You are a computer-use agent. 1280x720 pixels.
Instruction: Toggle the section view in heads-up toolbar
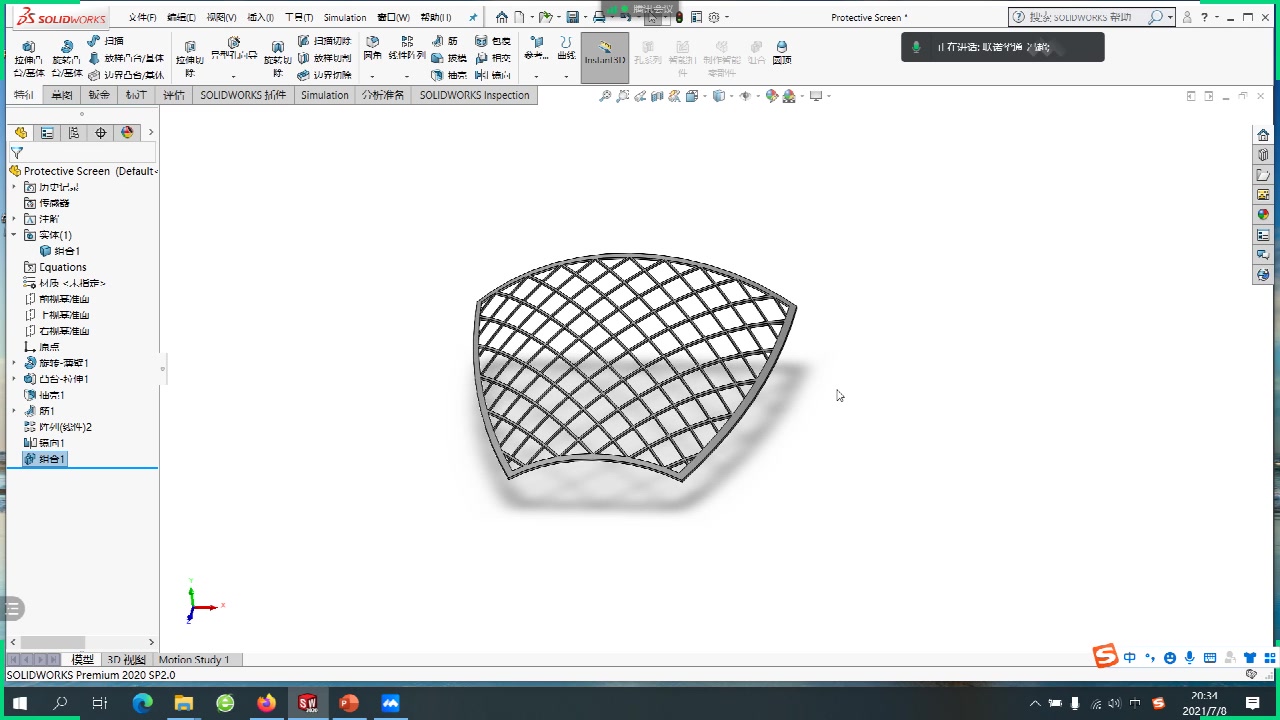[x=658, y=95]
